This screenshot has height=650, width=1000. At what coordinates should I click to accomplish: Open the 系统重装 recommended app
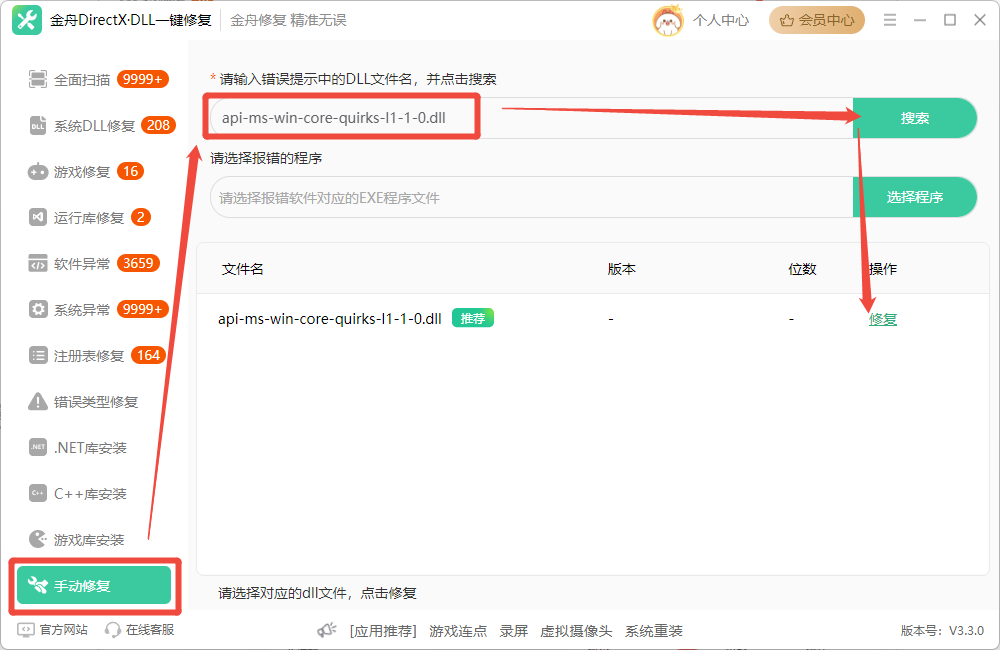pyautogui.click(x=654, y=631)
